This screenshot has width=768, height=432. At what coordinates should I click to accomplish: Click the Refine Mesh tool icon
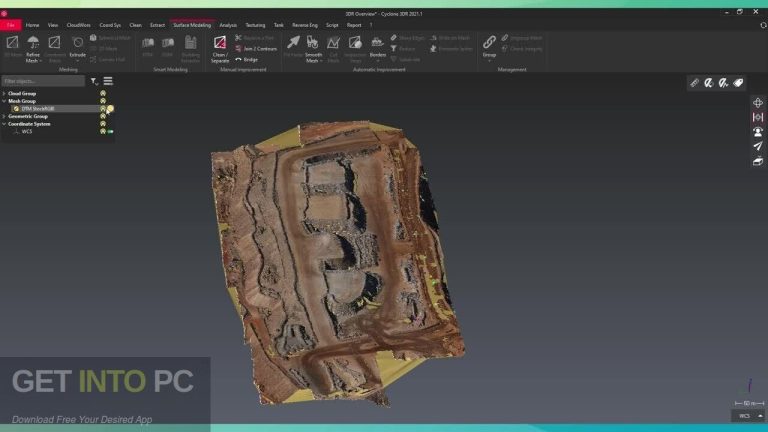pos(33,43)
